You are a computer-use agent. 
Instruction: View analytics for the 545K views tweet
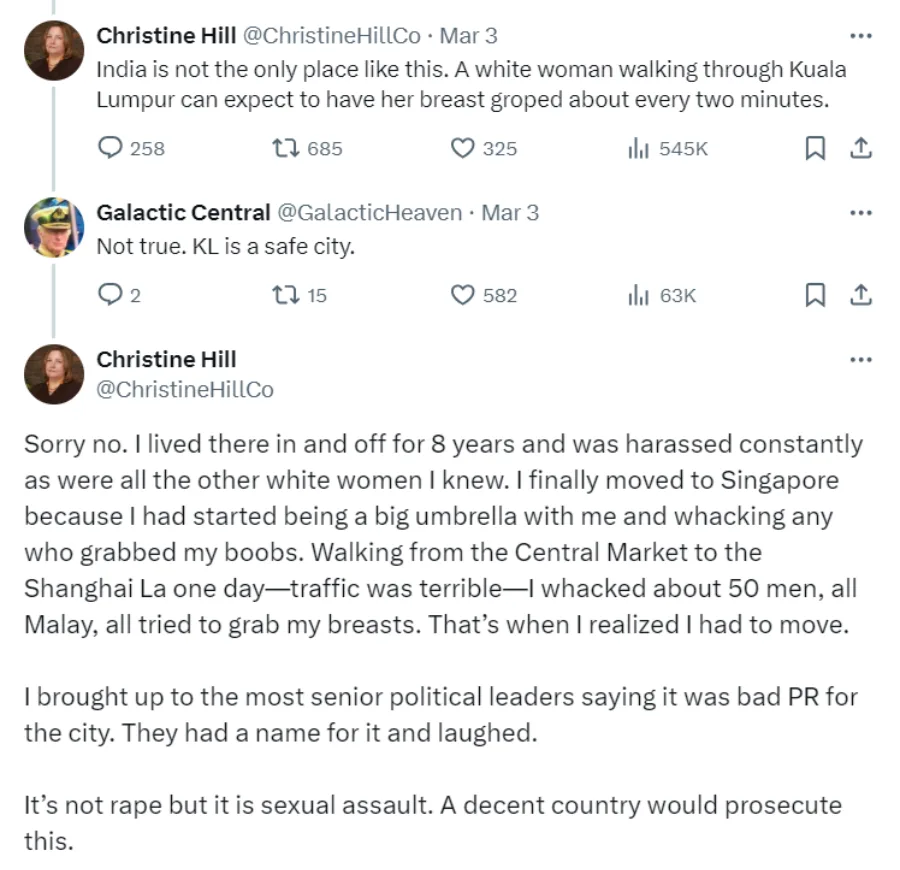pos(637,148)
